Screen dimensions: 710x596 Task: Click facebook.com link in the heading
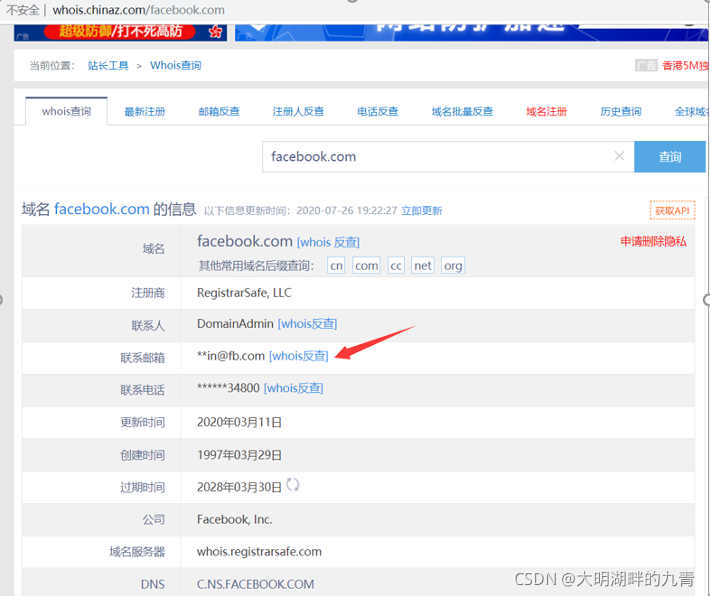tap(102, 209)
